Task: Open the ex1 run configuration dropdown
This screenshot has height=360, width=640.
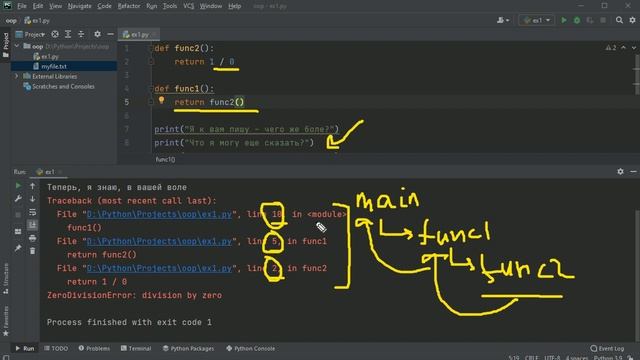Action: click(x=536, y=20)
